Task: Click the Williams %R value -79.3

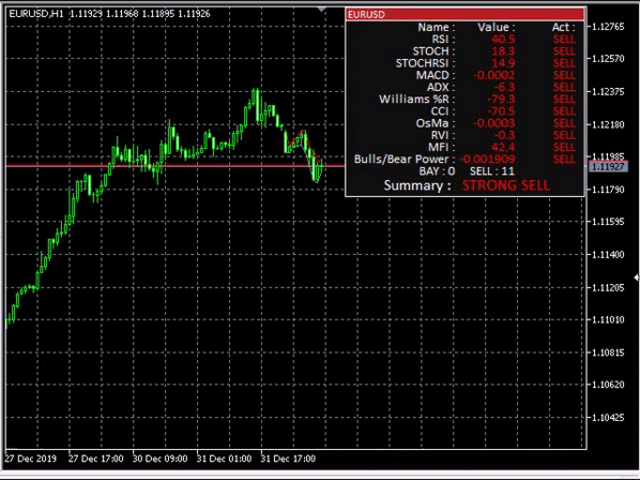Action: pyautogui.click(x=501, y=99)
